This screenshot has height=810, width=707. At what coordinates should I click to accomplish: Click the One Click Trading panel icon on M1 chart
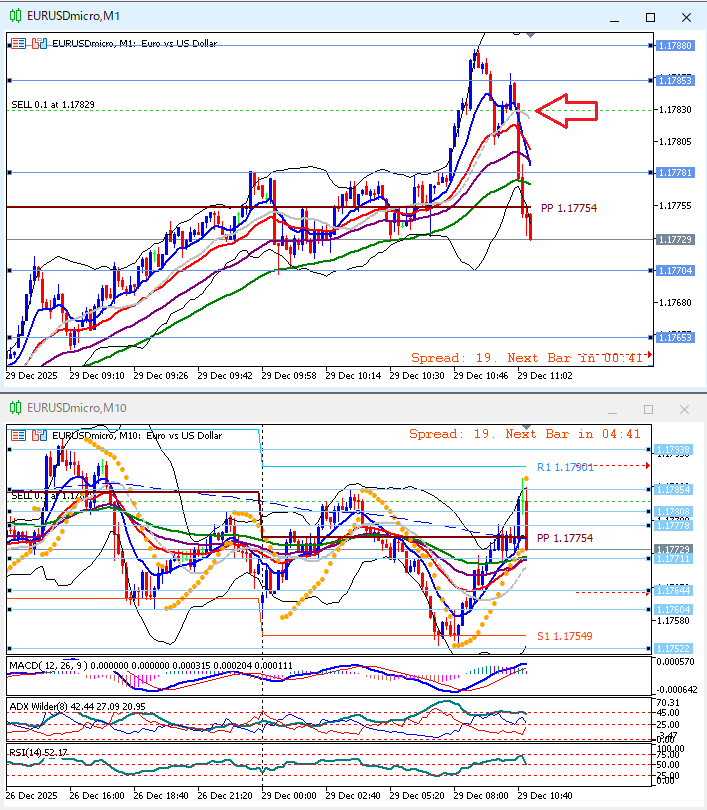[19, 43]
